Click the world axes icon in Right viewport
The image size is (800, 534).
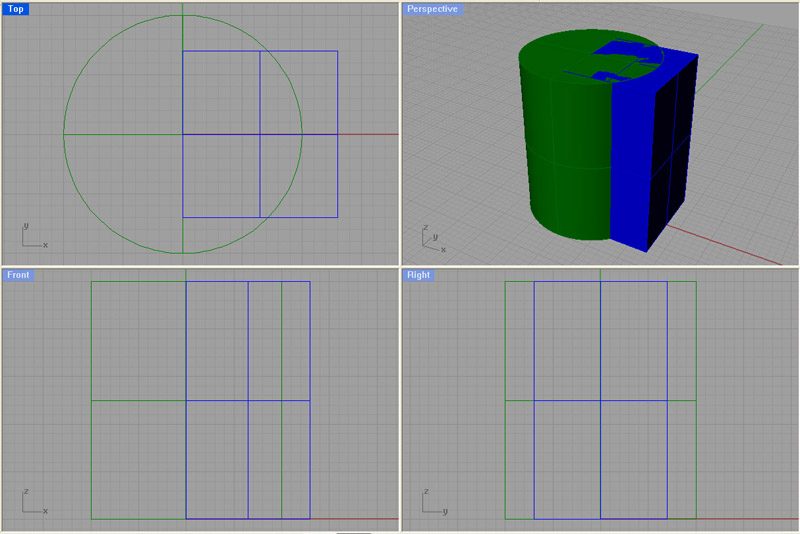pos(435,502)
